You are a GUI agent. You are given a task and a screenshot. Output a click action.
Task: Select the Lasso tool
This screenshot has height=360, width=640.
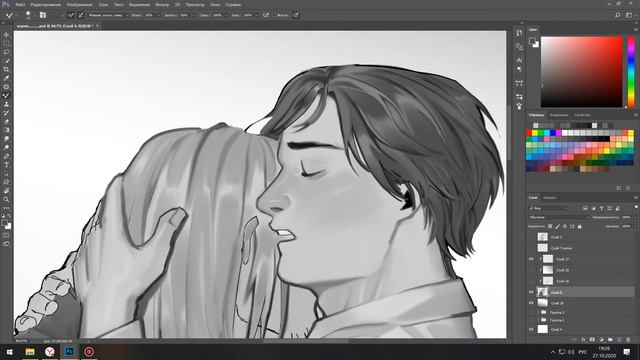coord(6,52)
